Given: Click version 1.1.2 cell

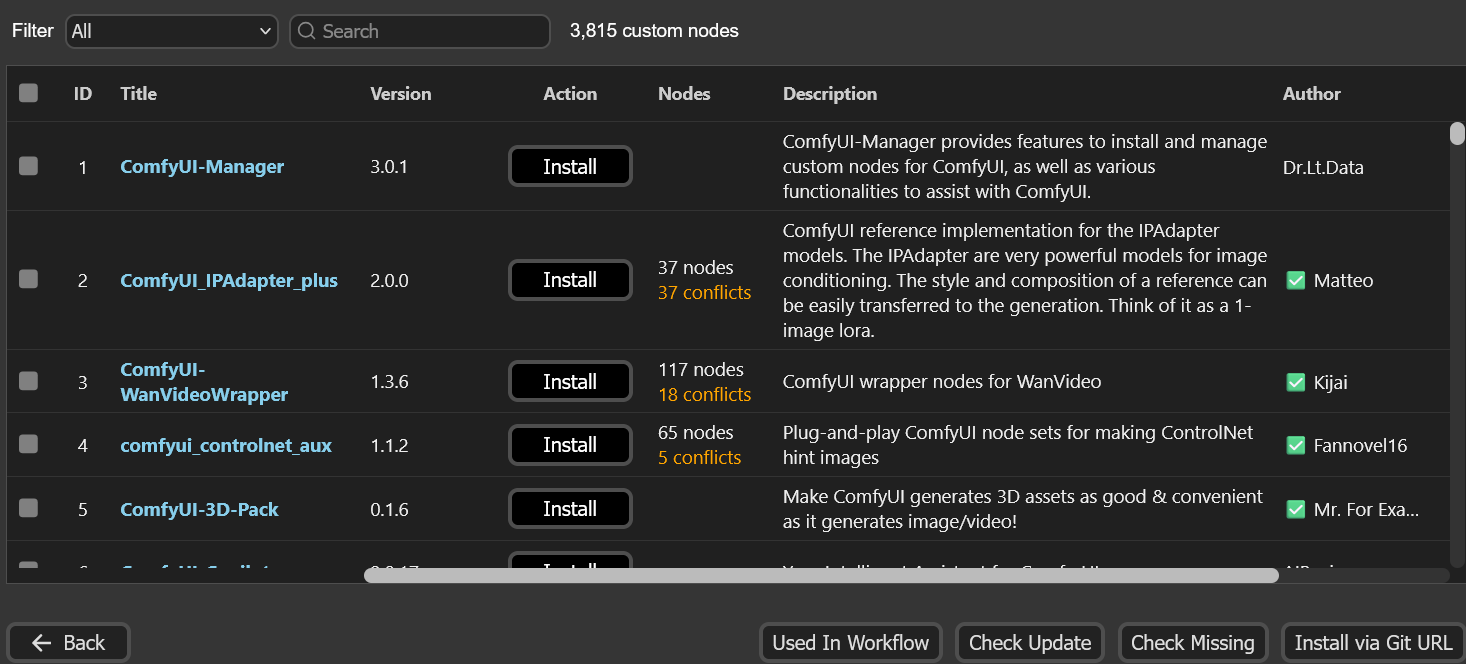Looking at the screenshot, I should click(x=389, y=446).
